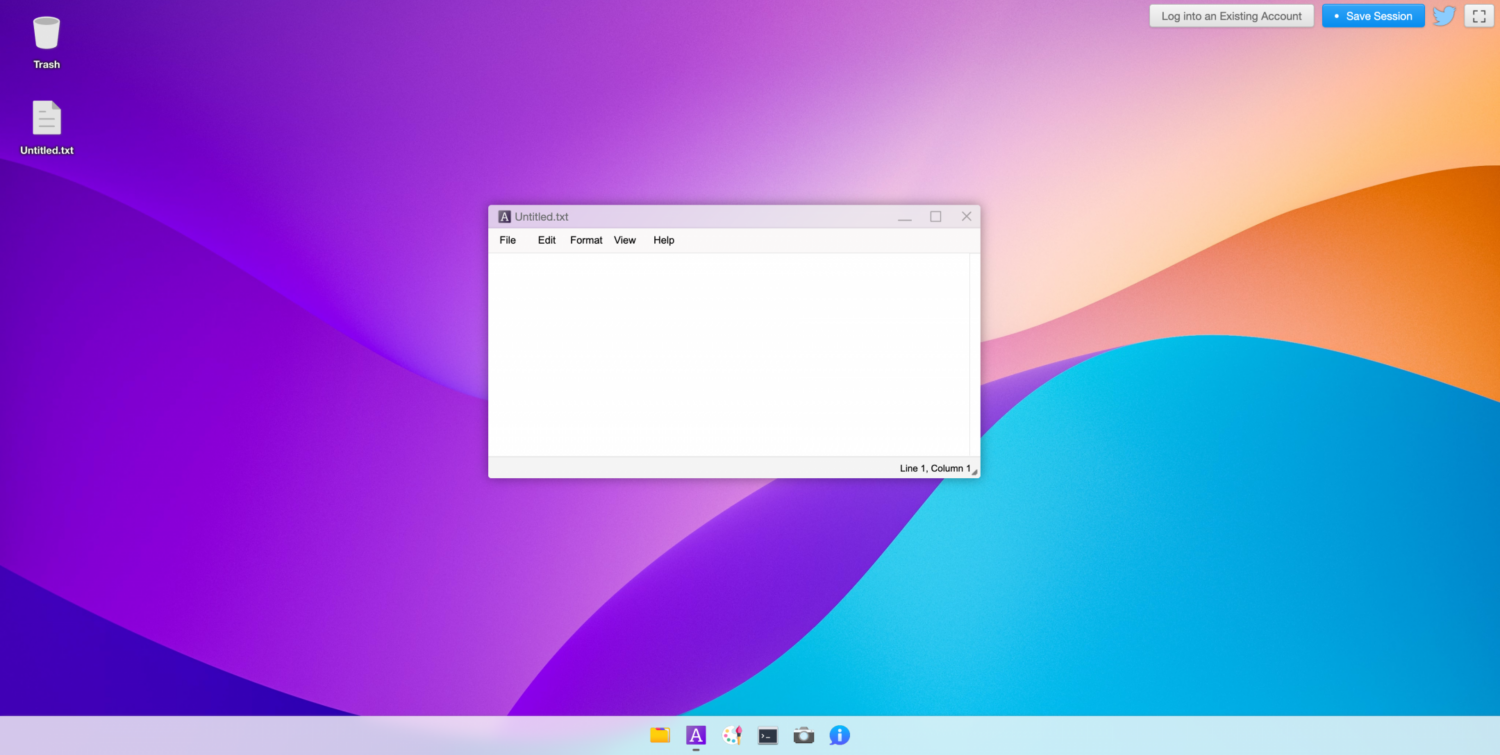Click the Twitter bird icon
Image resolution: width=1500 pixels, height=755 pixels.
pos(1444,16)
